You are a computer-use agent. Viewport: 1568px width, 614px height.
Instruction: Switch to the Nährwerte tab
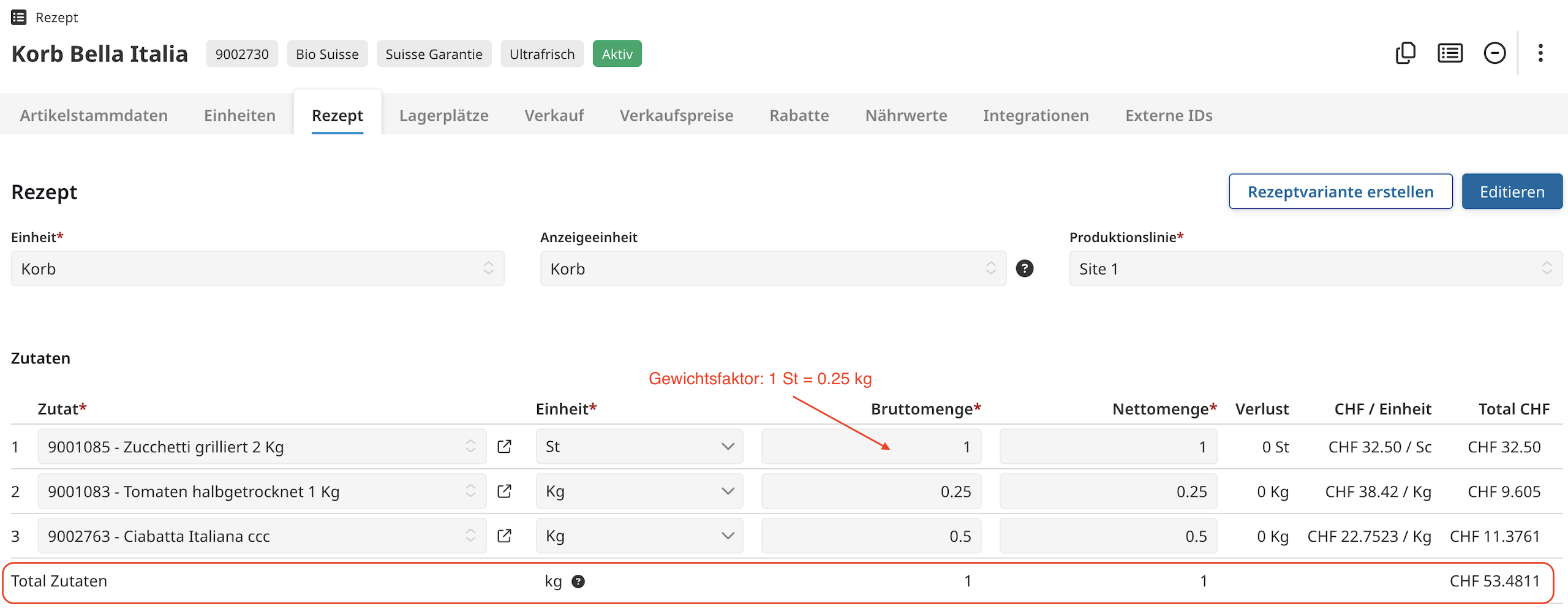(x=906, y=115)
